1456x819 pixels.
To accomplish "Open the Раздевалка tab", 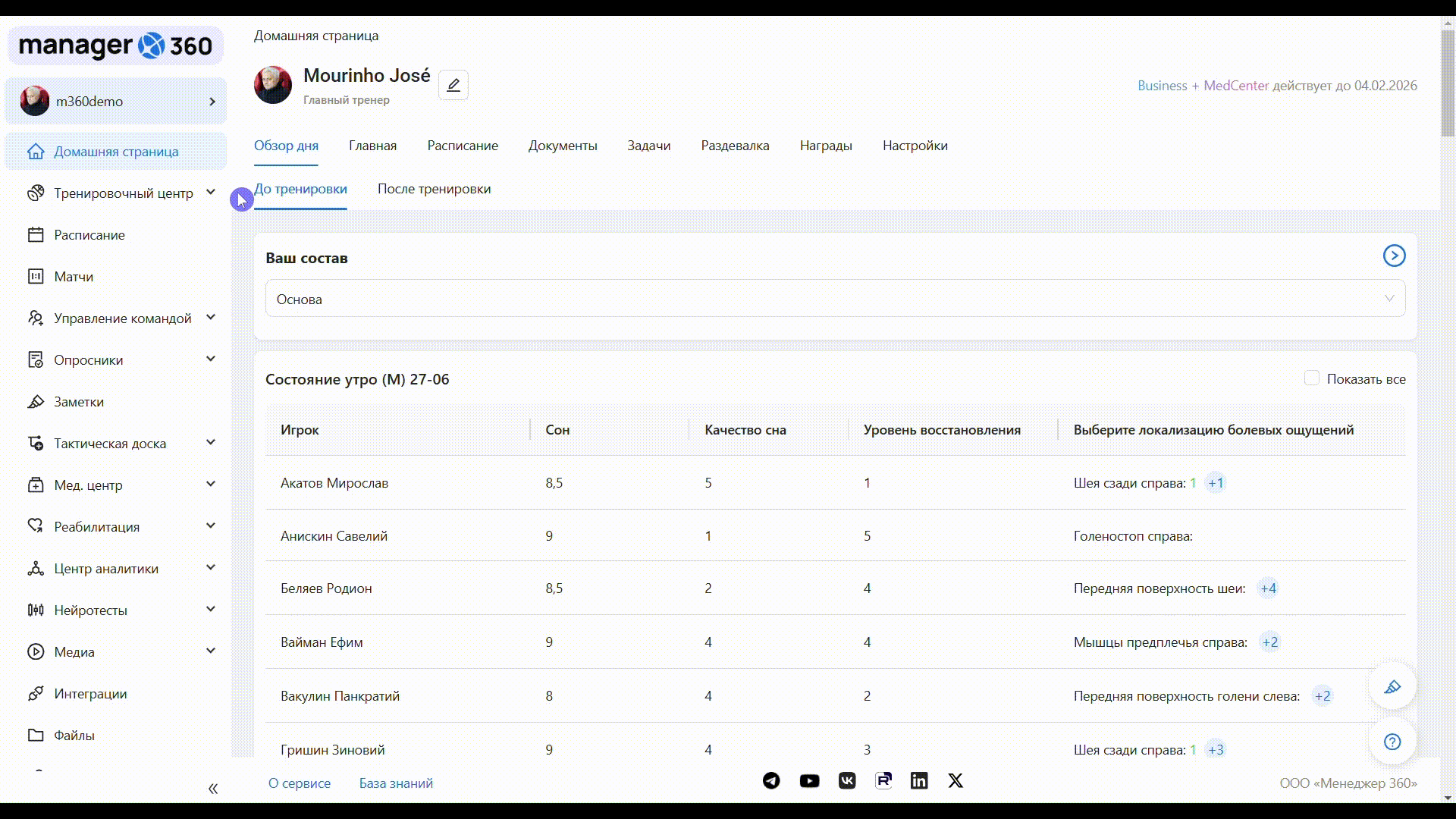I will click(734, 146).
